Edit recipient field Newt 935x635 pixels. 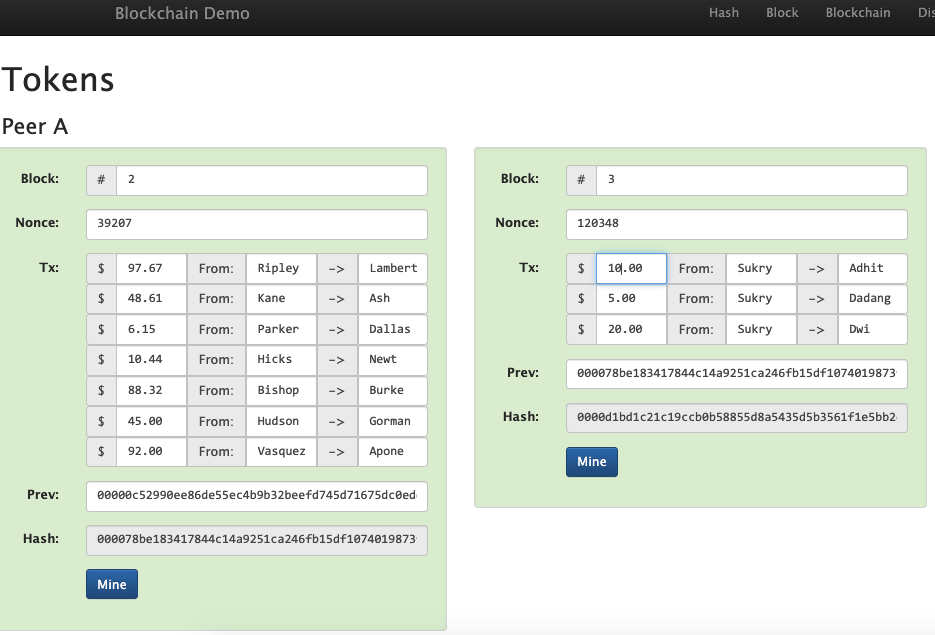click(x=393, y=360)
